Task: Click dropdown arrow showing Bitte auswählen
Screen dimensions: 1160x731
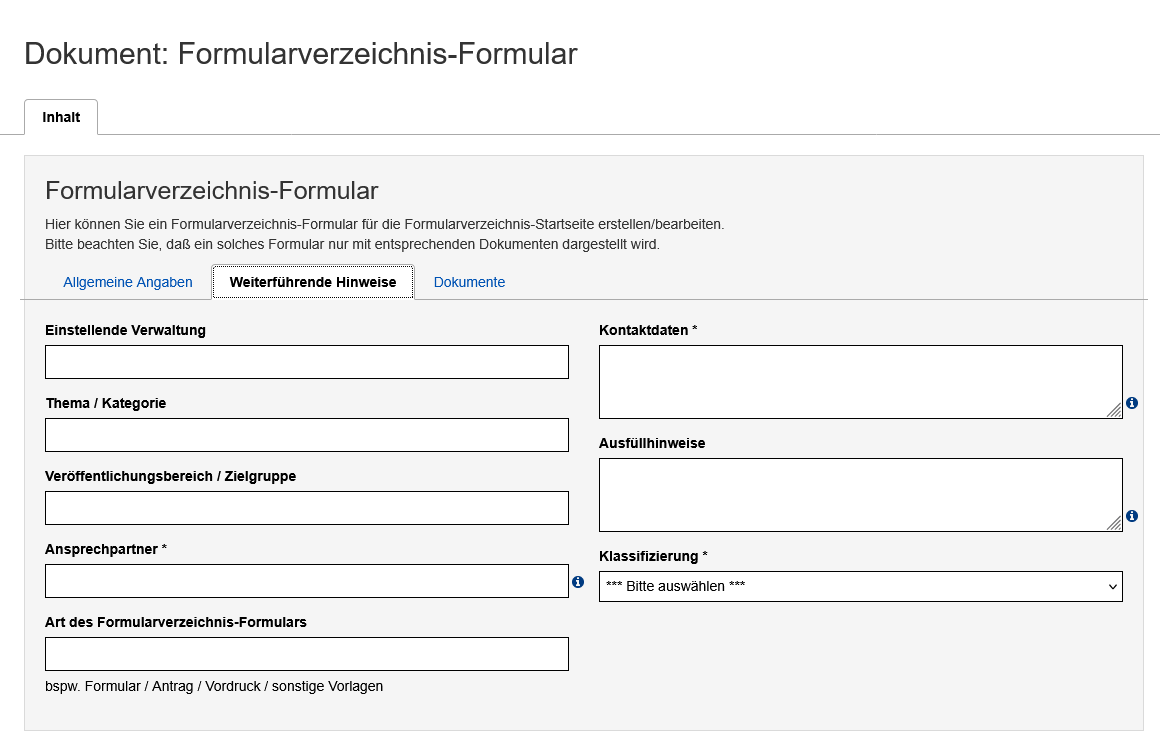Action: click(x=1113, y=586)
